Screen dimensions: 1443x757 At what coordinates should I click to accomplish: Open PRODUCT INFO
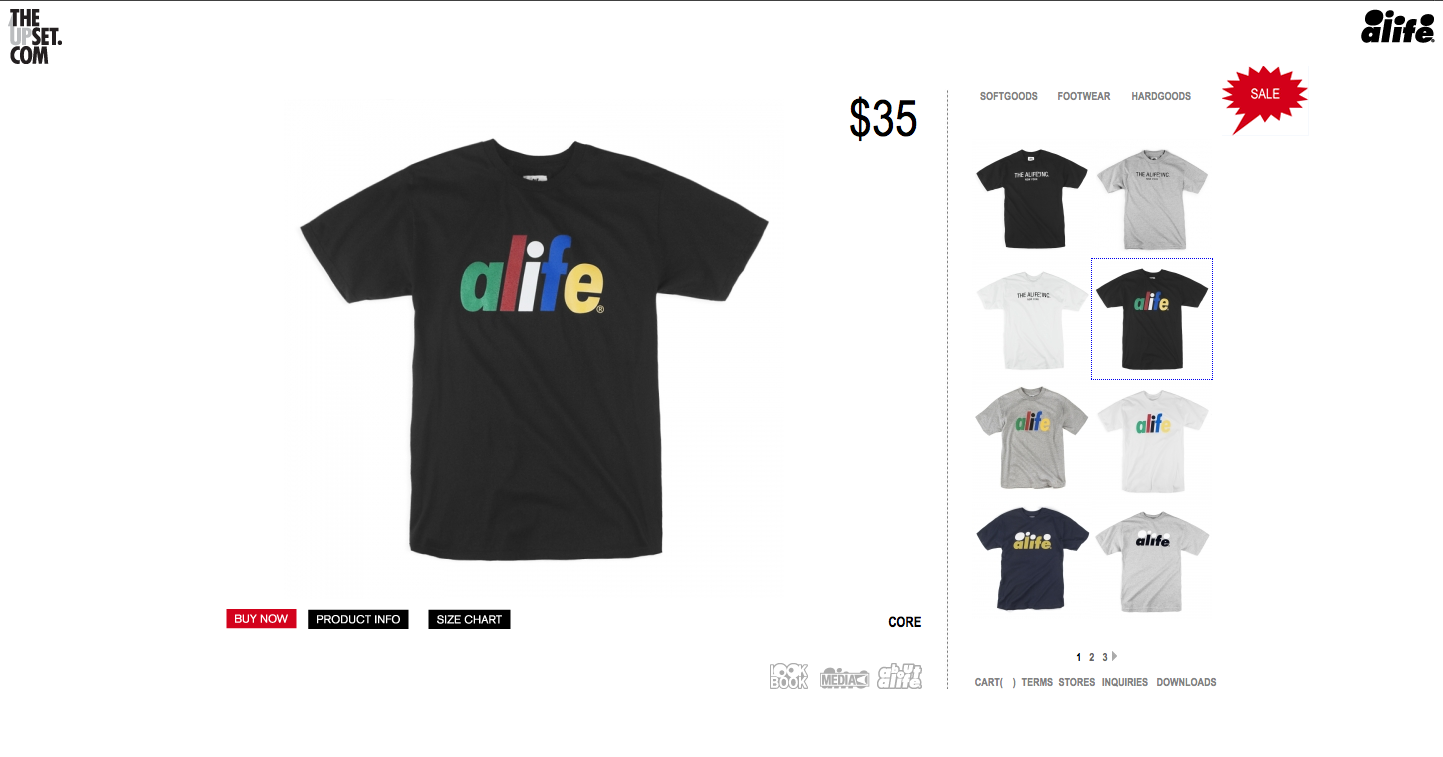click(358, 620)
